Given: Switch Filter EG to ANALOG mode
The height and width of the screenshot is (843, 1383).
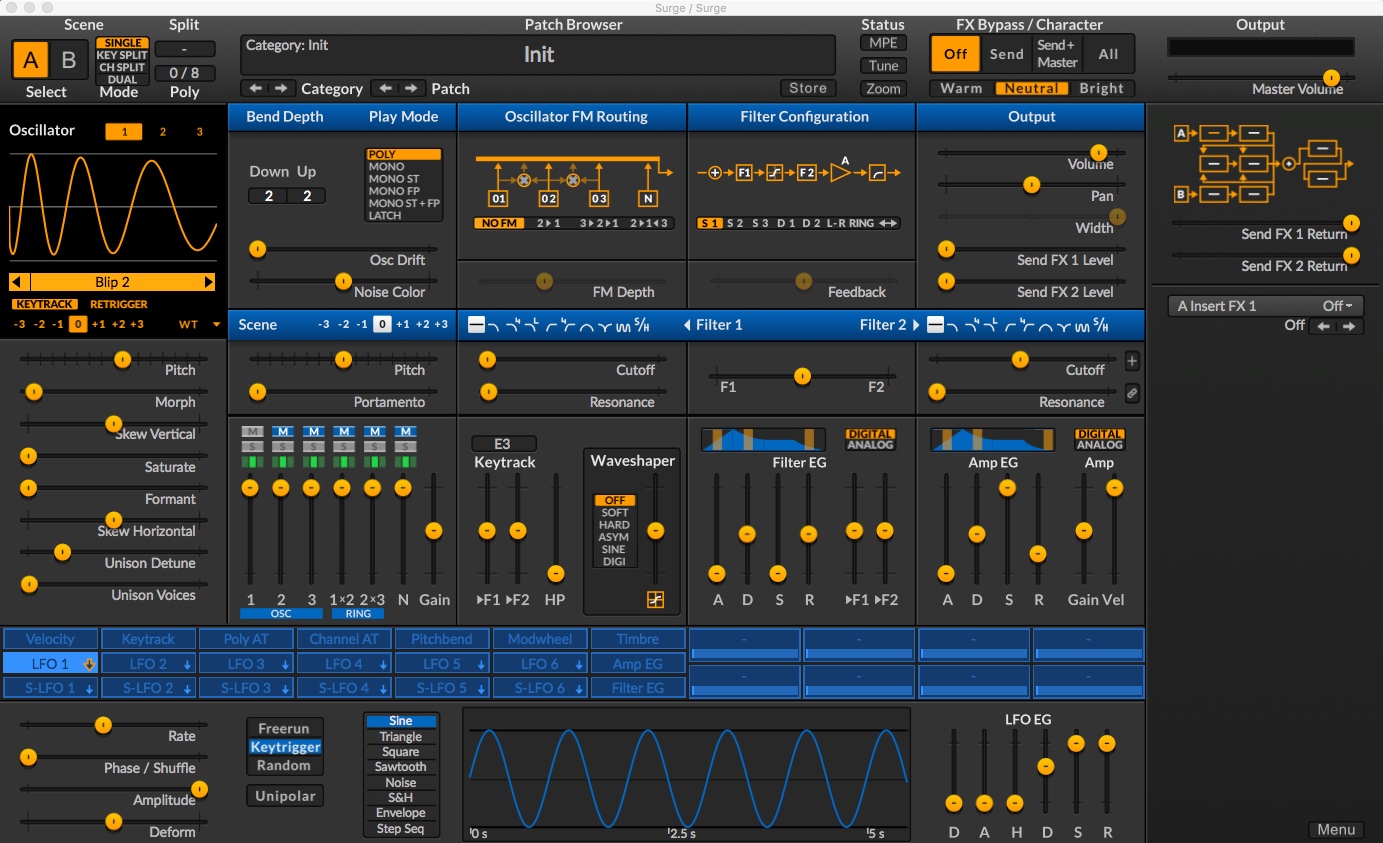Looking at the screenshot, I should [870, 445].
